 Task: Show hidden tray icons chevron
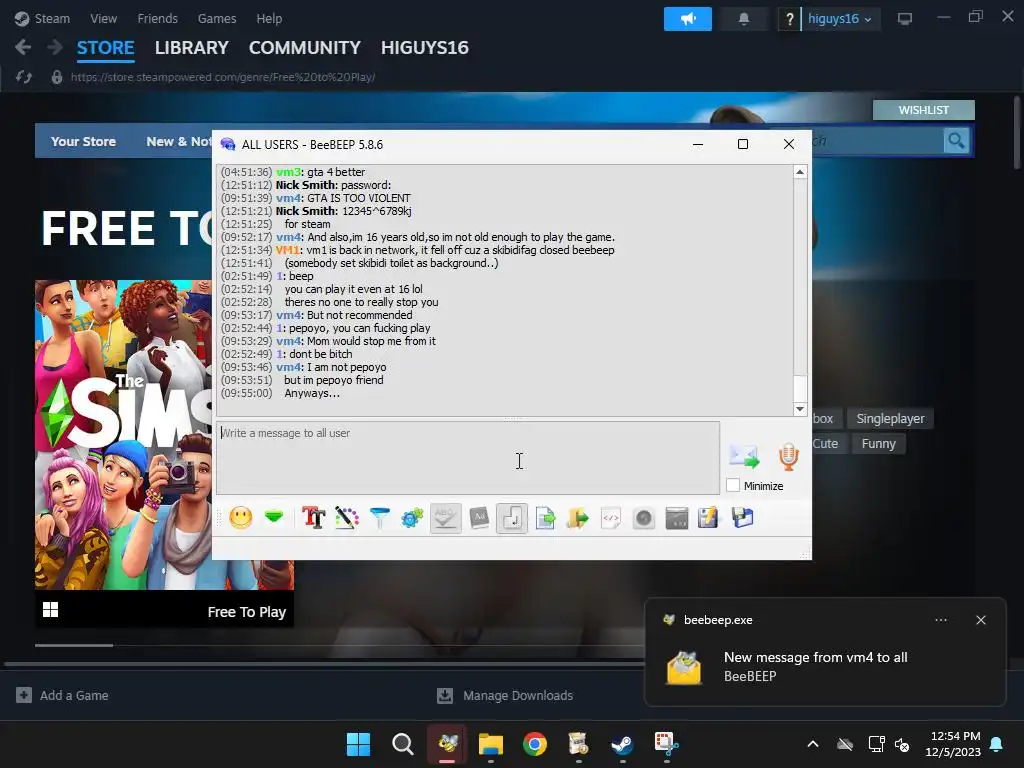click(x=813, y=744)
